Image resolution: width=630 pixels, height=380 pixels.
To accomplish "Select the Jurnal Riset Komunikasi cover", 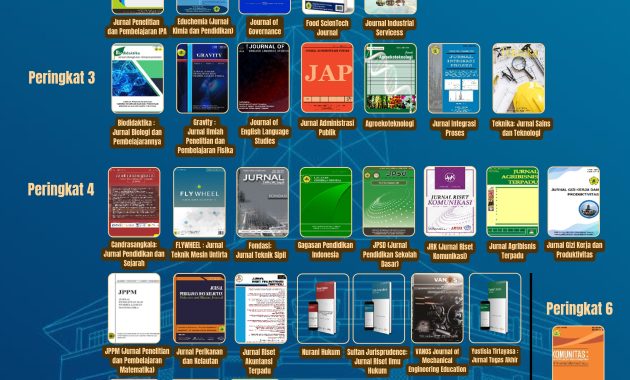I will point(450,201).
